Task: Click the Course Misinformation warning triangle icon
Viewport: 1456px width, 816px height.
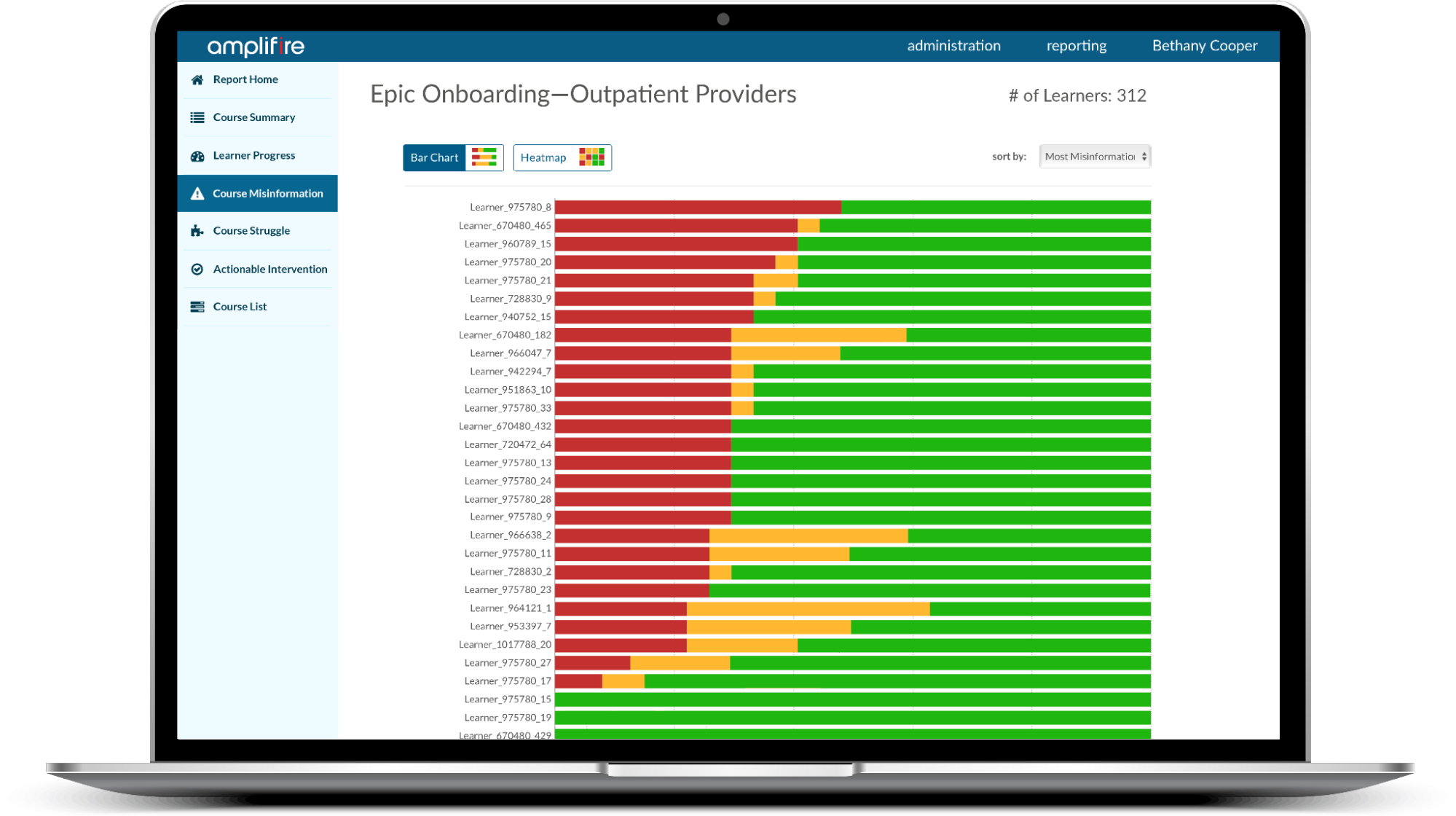Action: (x=196, y=193)
